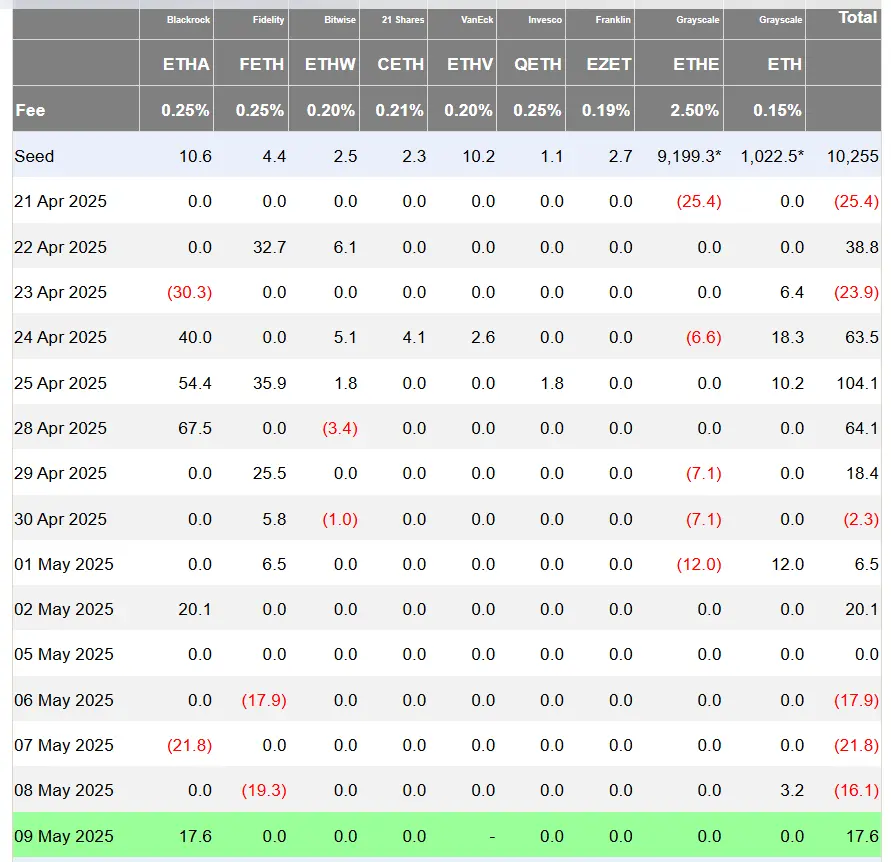Select the 22 Apr 2025 date
Image resolution: width=891 pixels, height=862 pixels.
click(x=60, y=247)
